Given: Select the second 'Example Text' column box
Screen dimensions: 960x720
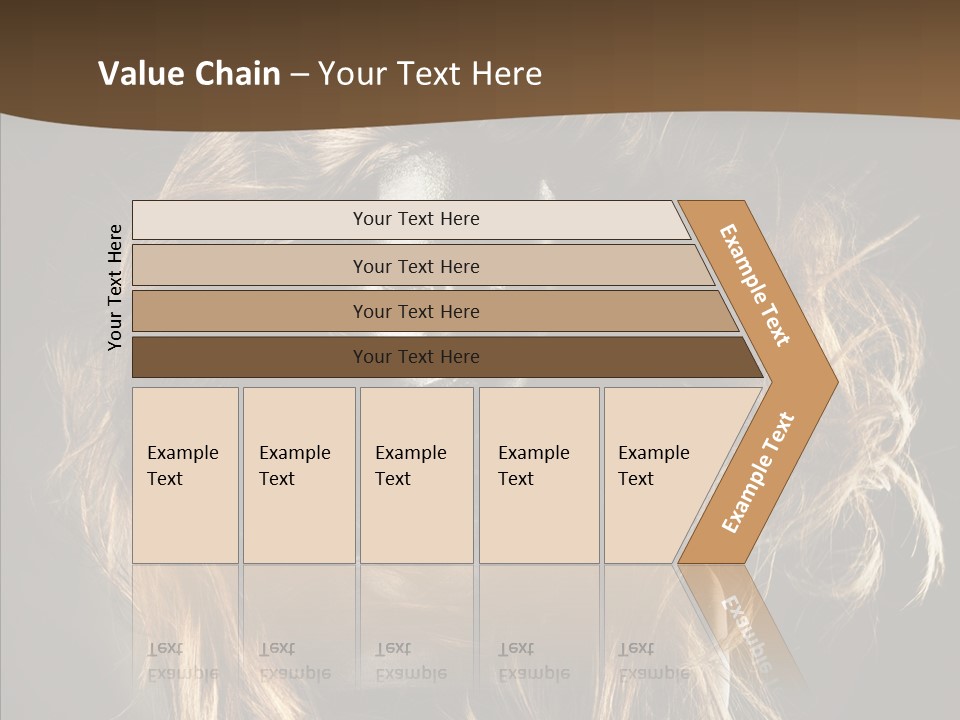Looking at the screenshot, I should (x=299, y=475).
